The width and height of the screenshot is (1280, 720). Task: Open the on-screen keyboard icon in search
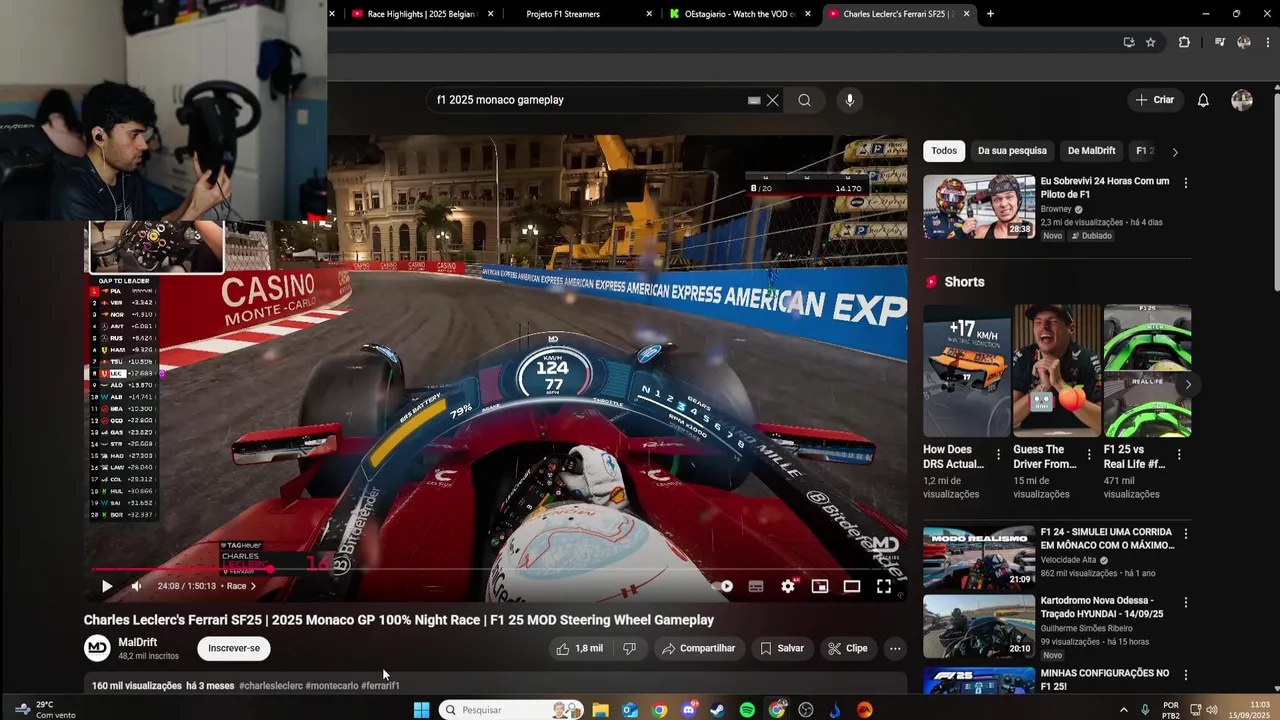coord(754,100)
